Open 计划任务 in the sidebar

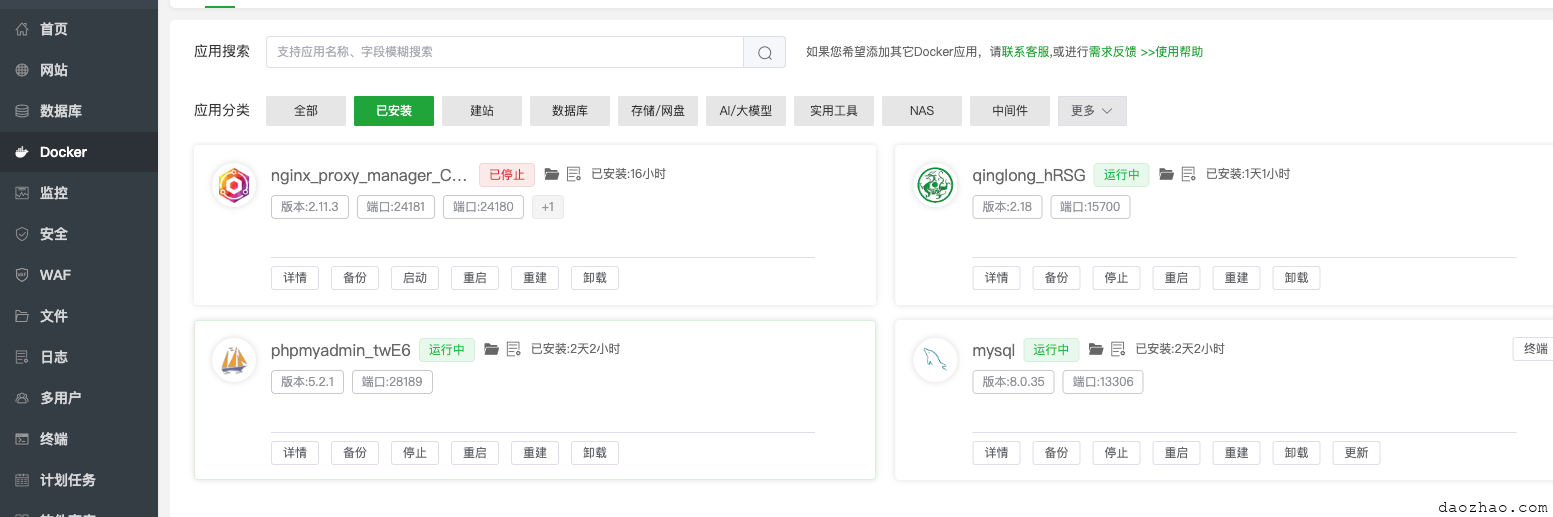coord(67,480)
